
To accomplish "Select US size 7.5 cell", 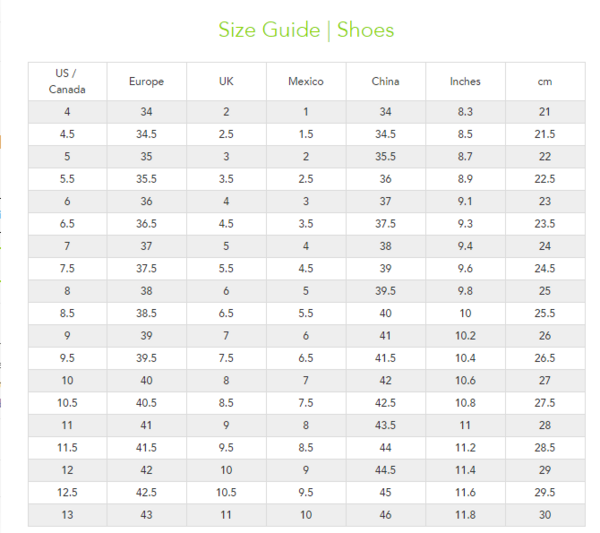I will tap(67, 268).
